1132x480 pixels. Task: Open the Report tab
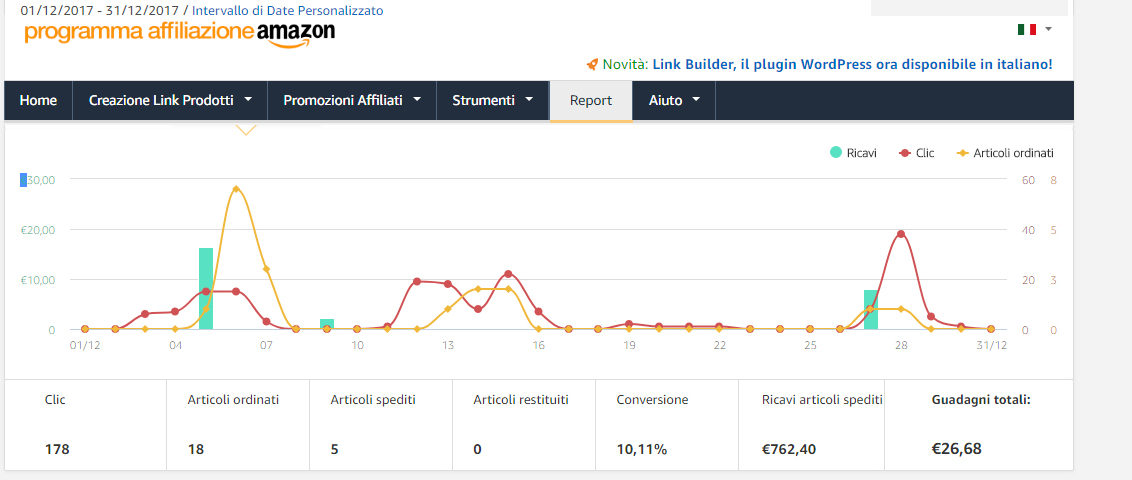[591, 100]
